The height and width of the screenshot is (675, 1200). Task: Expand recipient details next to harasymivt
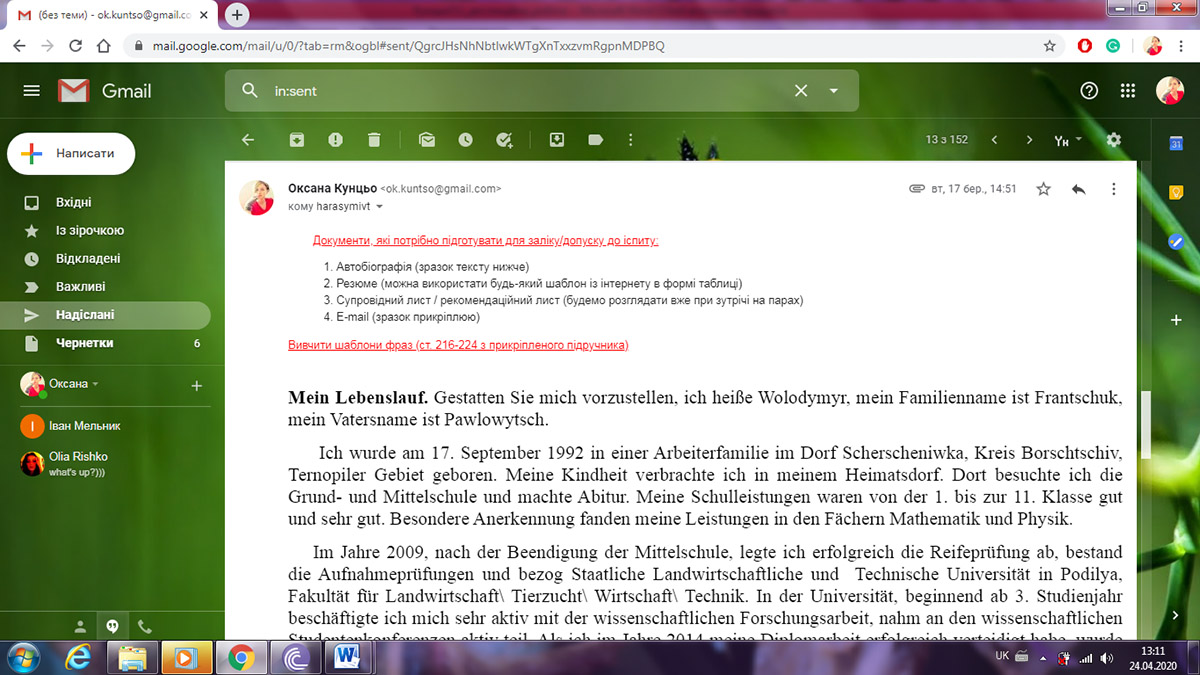(379, 207)
